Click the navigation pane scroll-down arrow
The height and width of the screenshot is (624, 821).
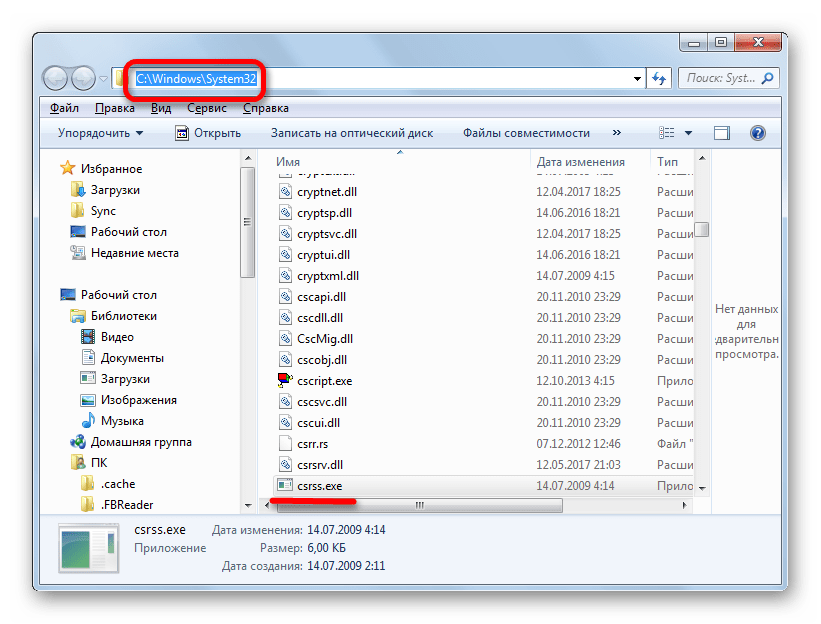click(248, 506)
